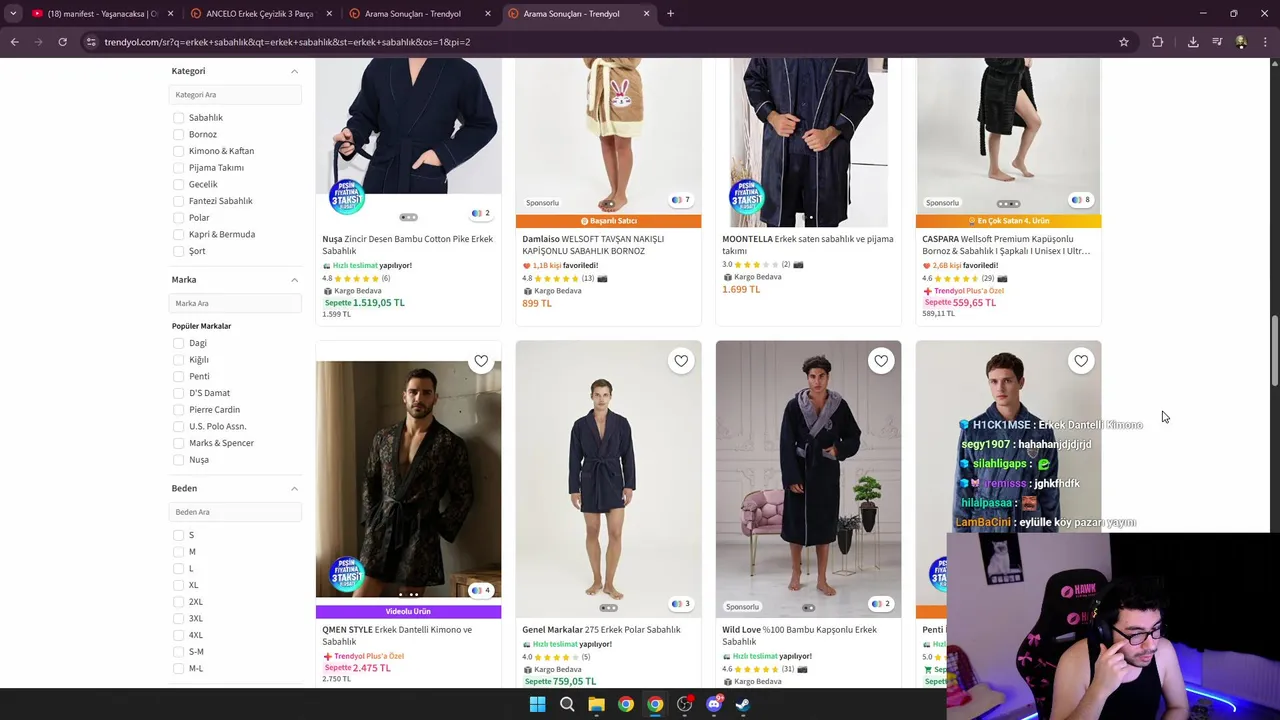Viewport: 1280px width, 720px height.
Task: Check the Polar category filter
Action: pyautogui.click(x=178, y=218)
